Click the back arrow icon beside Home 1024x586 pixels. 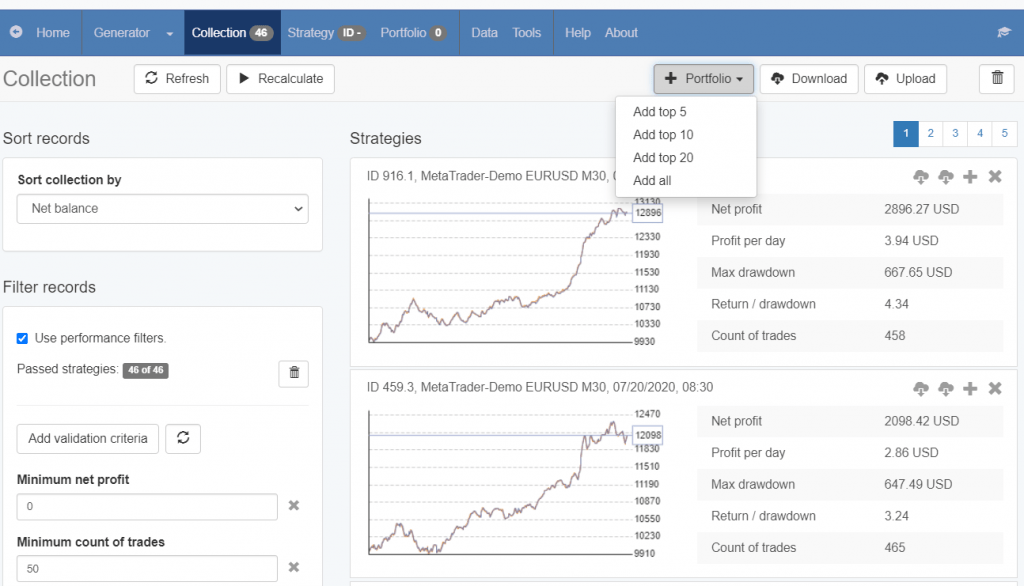pos(16,33)
